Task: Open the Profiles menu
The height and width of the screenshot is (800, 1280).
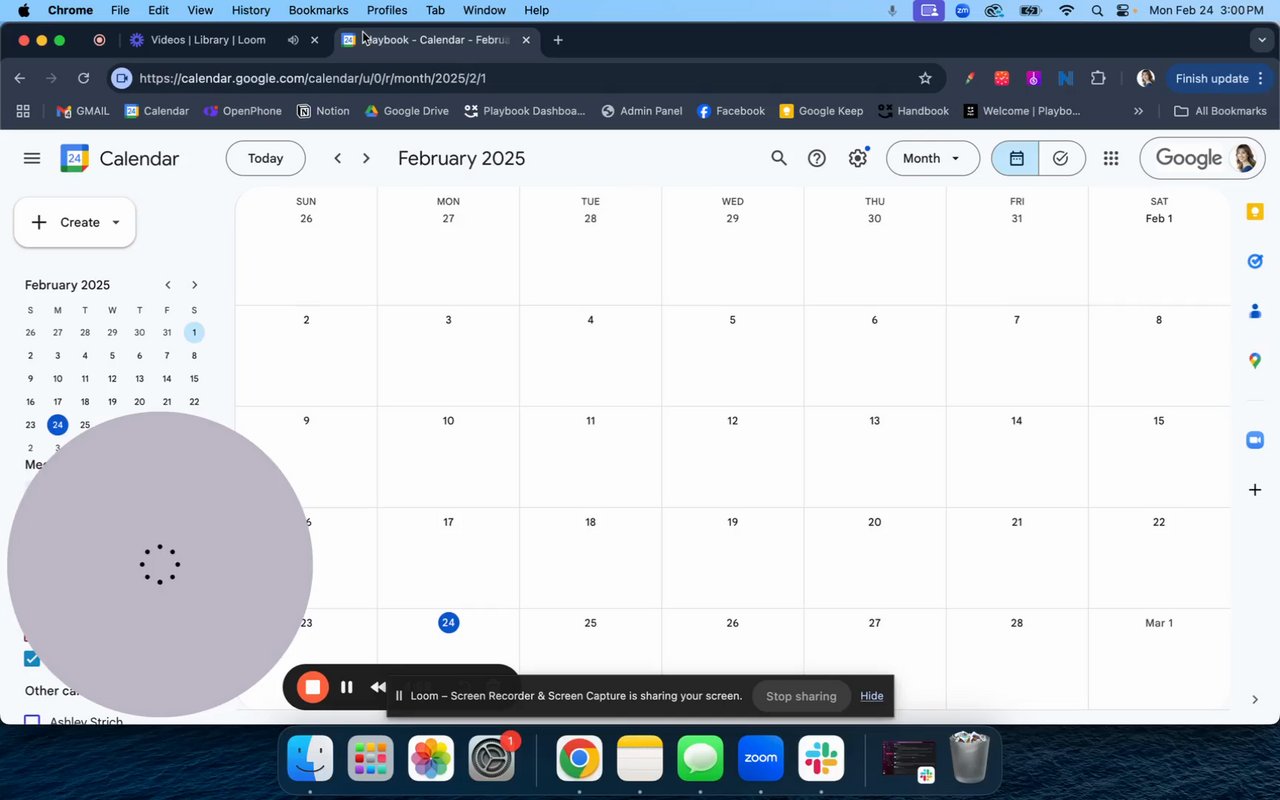Action: coord(387,10)
